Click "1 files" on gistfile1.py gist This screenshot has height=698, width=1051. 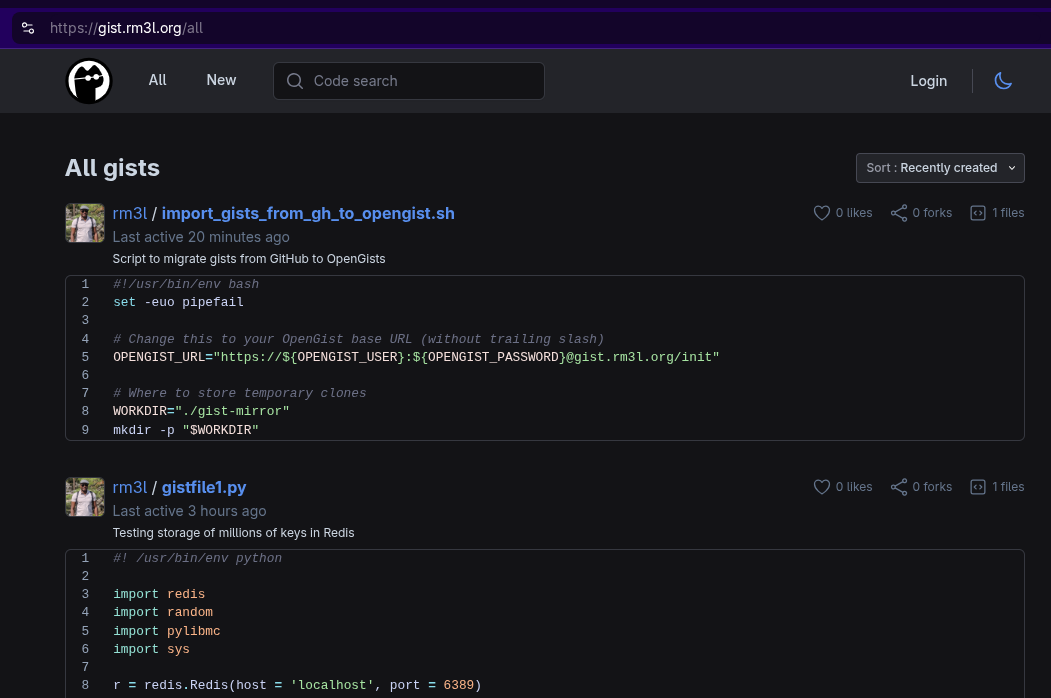click(x=1007, y=487)
